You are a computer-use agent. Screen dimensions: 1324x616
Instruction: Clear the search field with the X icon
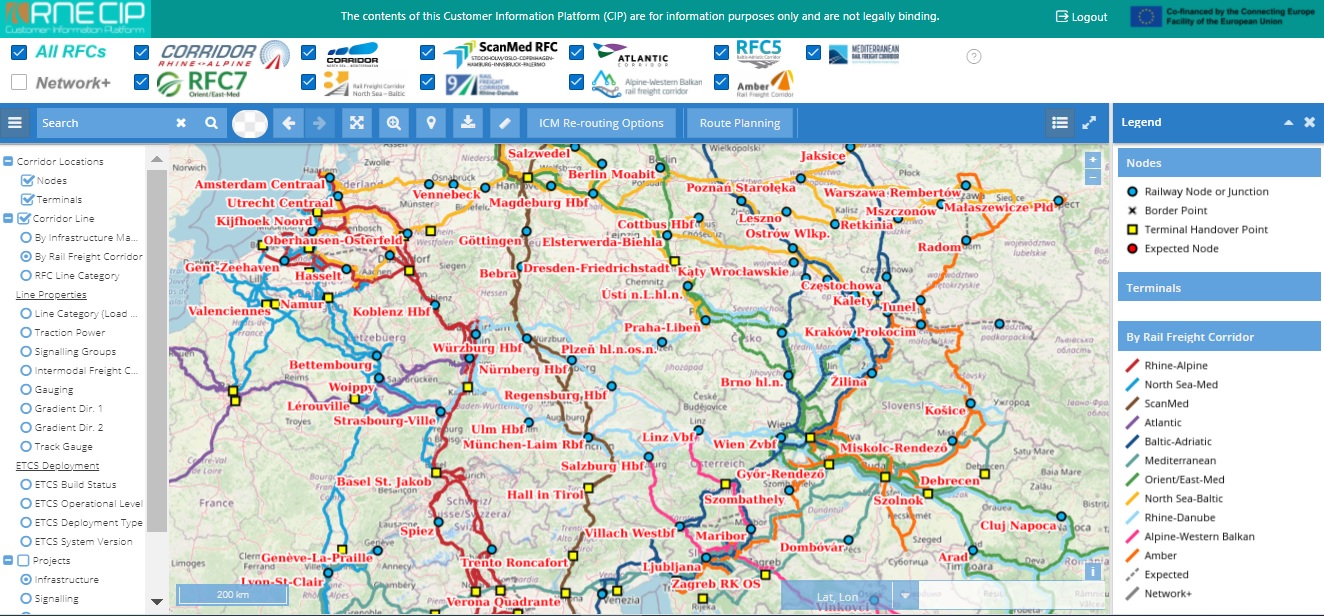click(x=181, y=123)
